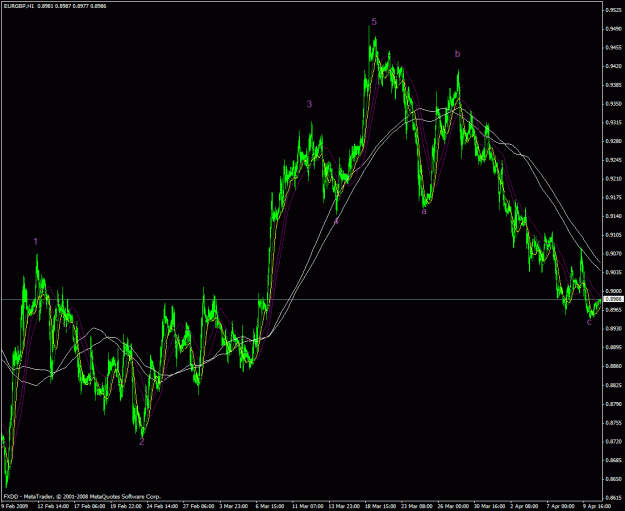
Task: Select the corrective wave label 'b'
Action: (x=458, y=53)
